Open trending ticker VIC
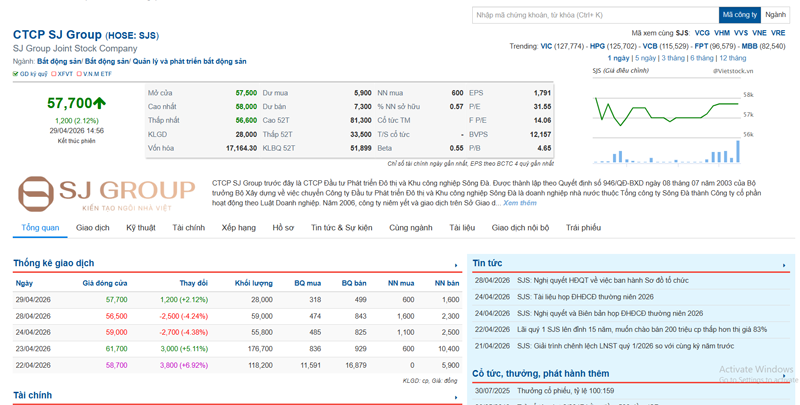This screenshot has width=800, height=405. [546, 46]
